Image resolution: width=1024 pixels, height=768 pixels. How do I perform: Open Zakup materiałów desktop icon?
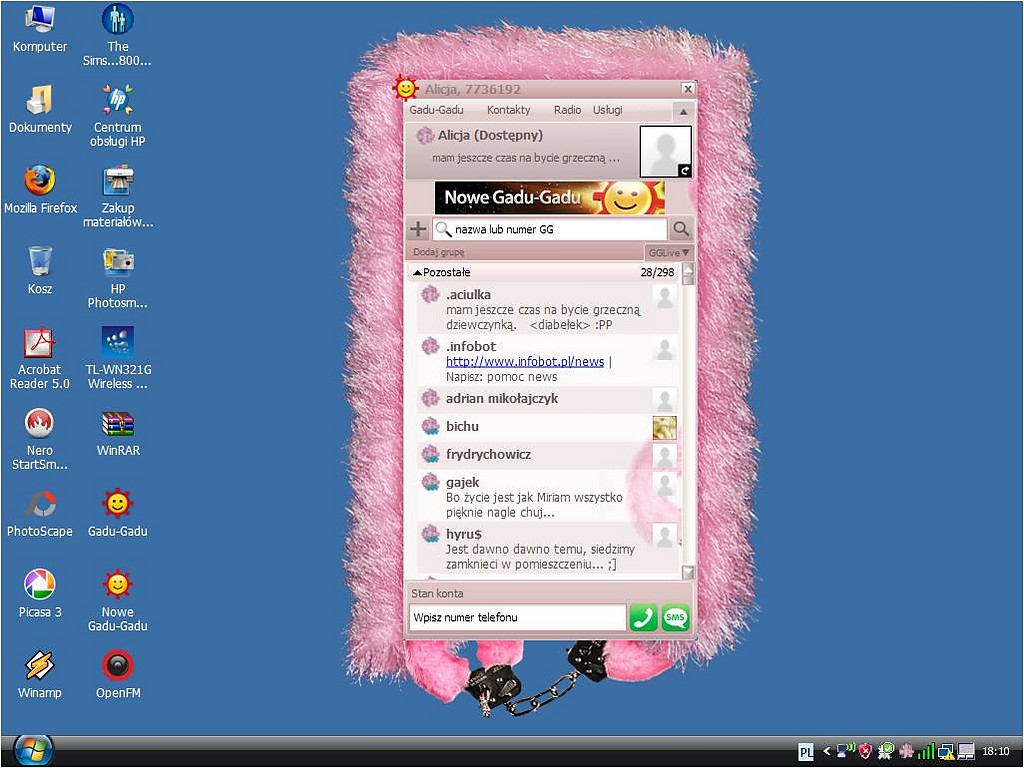[118, 197]
